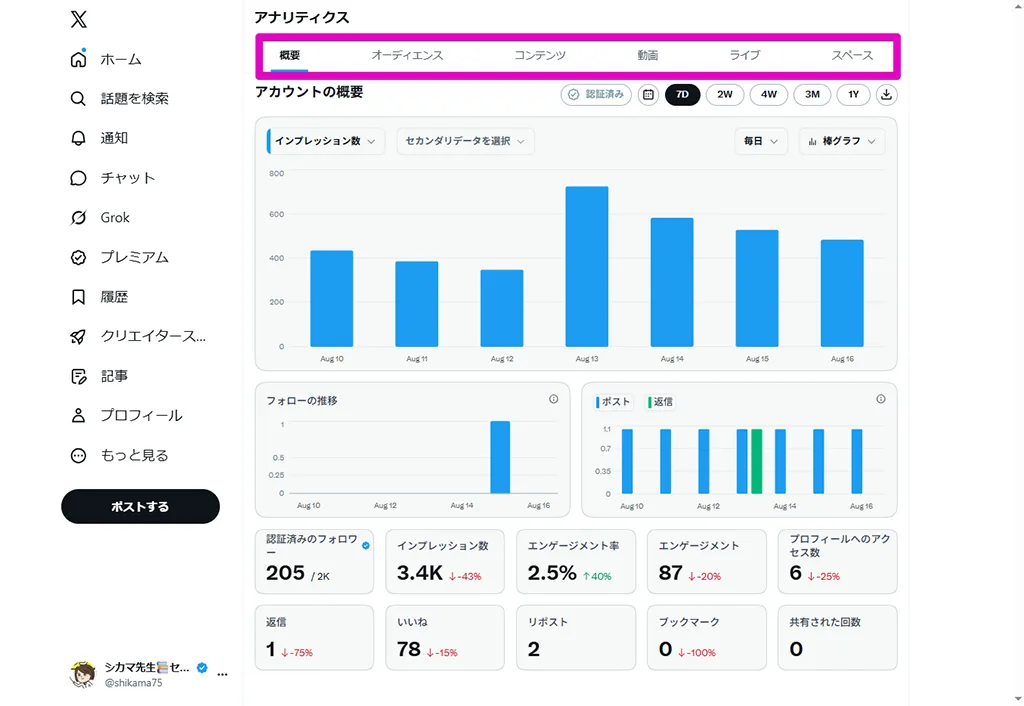Open the 棒グラフ chart type dropdown
Screen dimensions: 1024x706
coord(842,141)
